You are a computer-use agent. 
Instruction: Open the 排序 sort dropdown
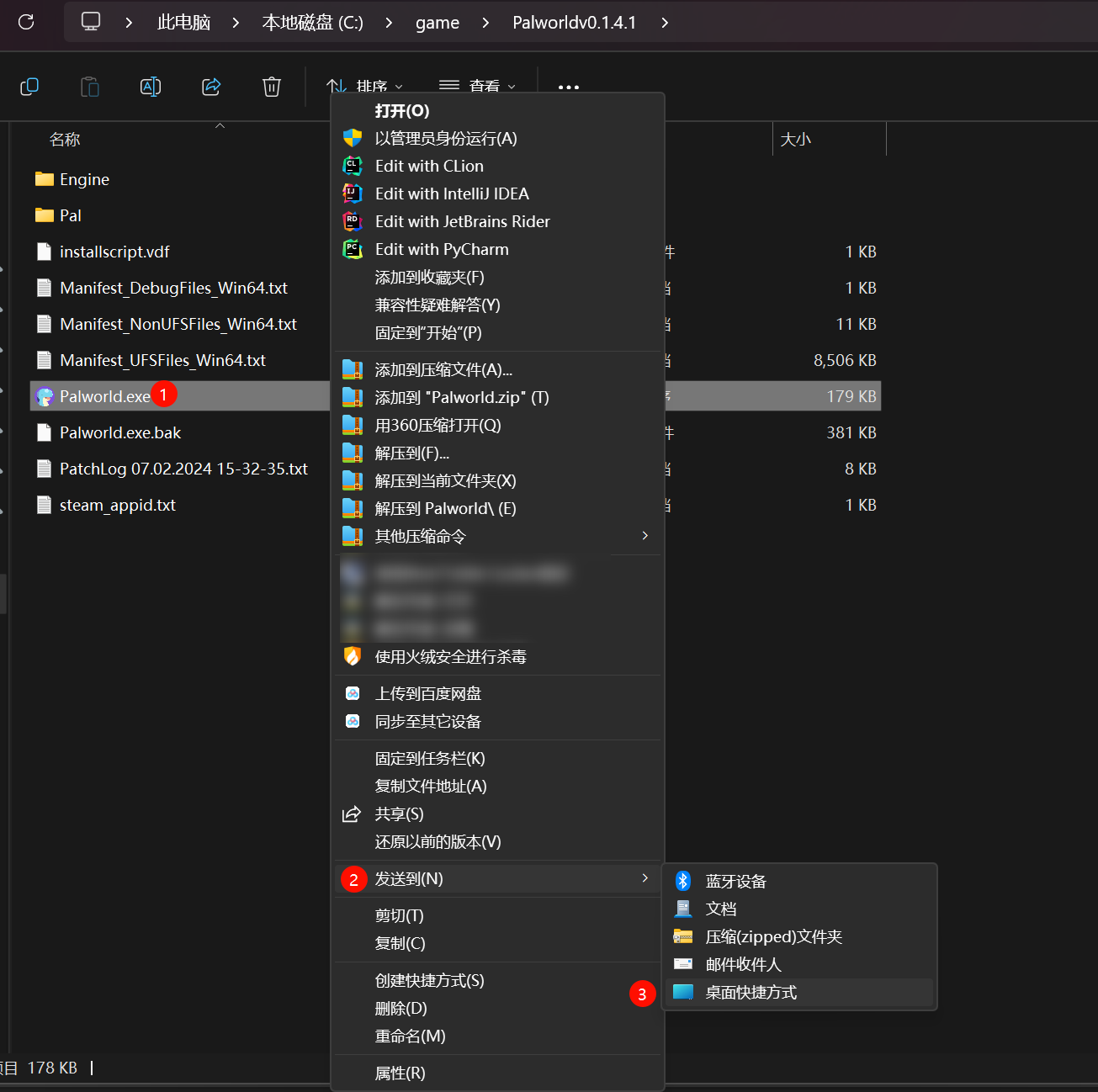[364, 87]
